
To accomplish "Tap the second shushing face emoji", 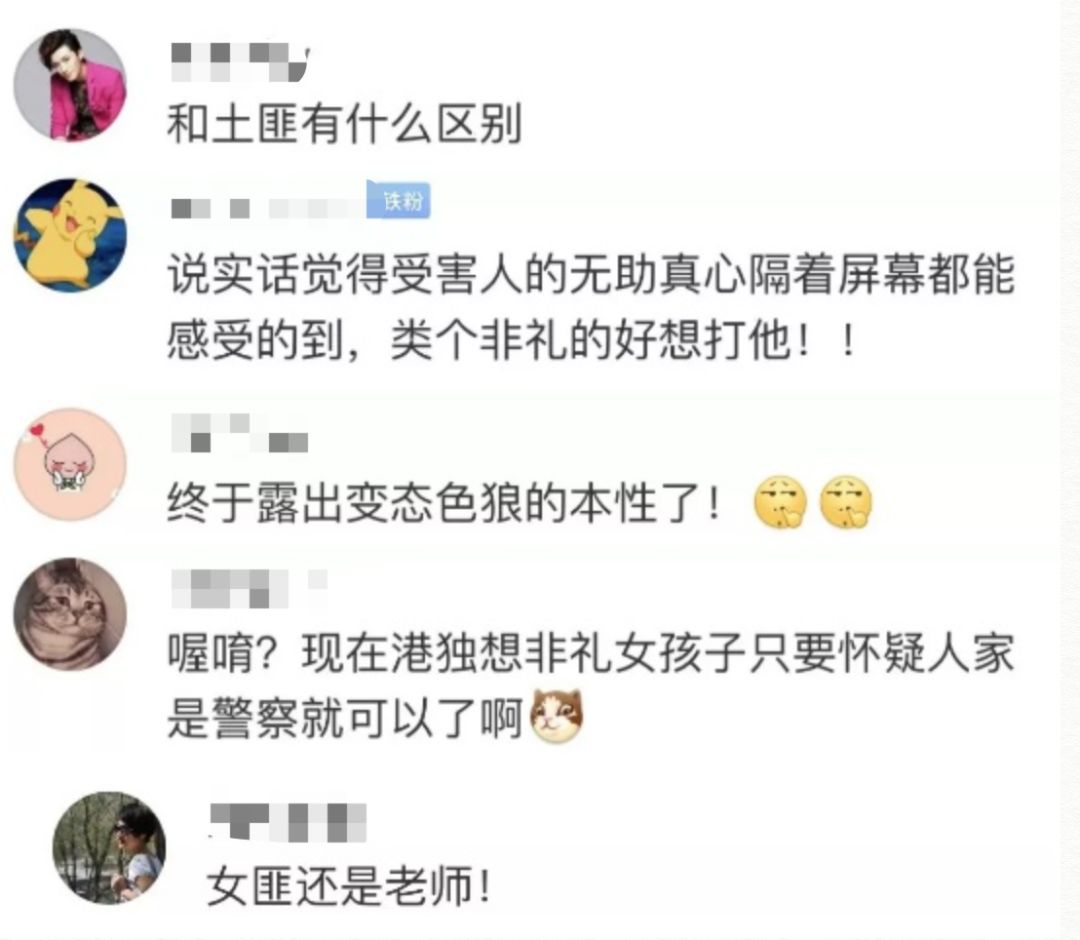I will tap(846, 502).
